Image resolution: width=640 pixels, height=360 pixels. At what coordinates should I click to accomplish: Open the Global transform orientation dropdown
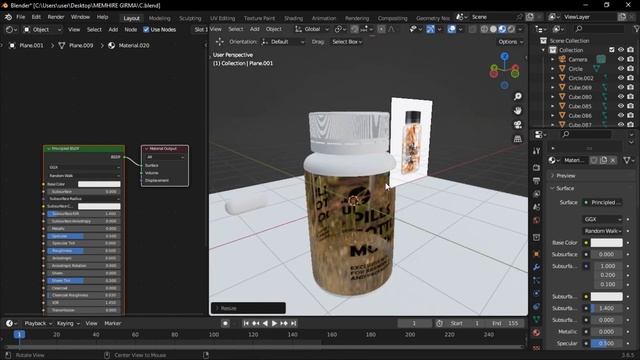312,29
